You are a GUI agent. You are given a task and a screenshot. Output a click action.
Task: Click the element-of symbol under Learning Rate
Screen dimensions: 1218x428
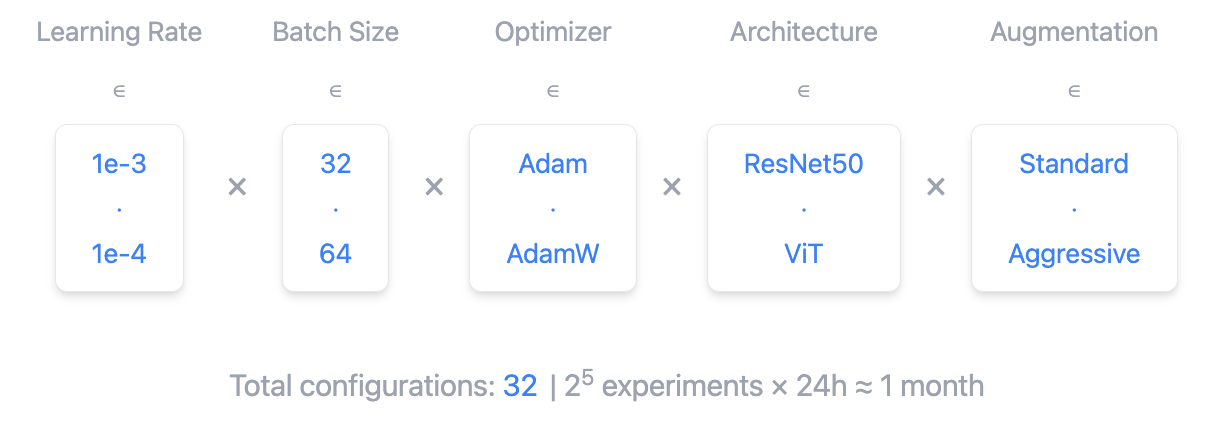(x=119, y=91)
